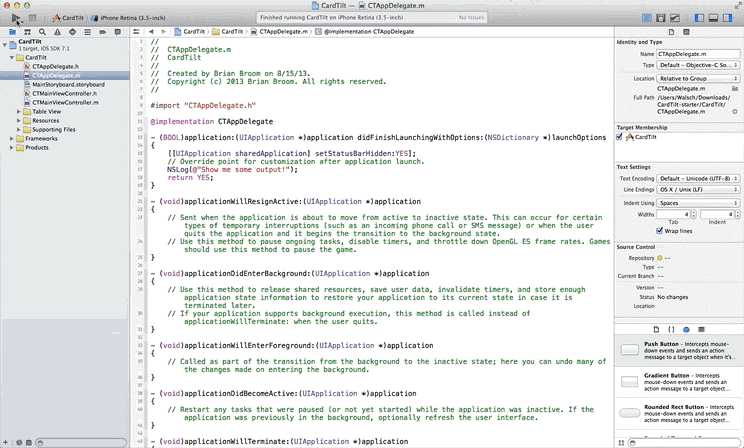Open Object library

[686, 329]
